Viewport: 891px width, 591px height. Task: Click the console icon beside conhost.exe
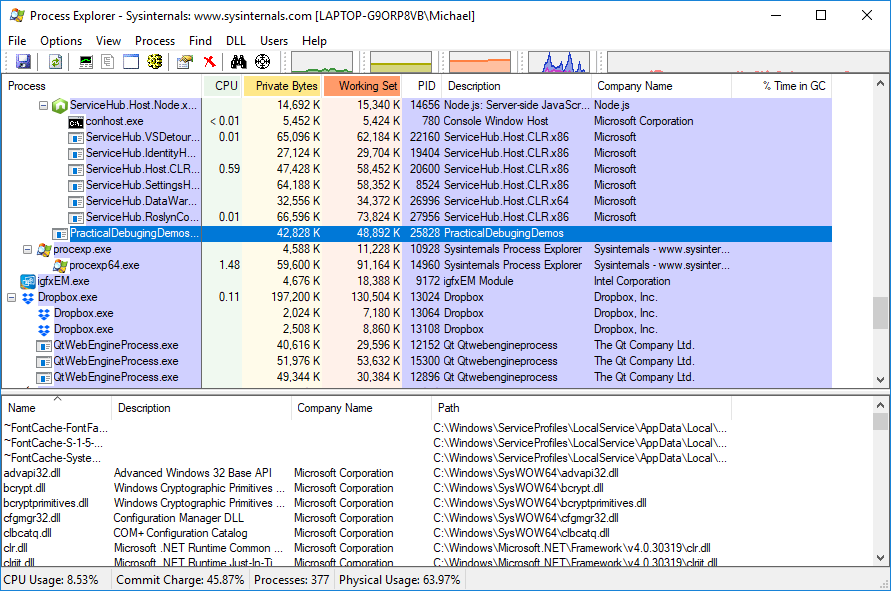click(76, 122)
